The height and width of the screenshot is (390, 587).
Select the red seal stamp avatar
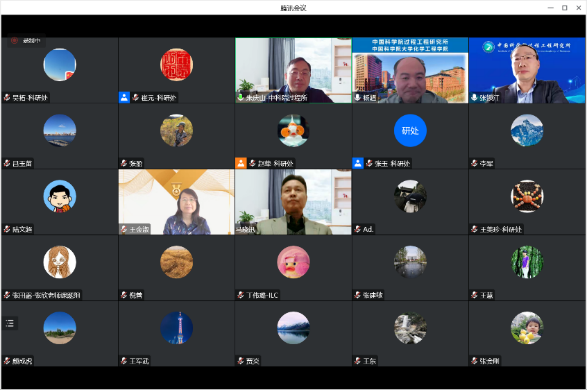176,65
